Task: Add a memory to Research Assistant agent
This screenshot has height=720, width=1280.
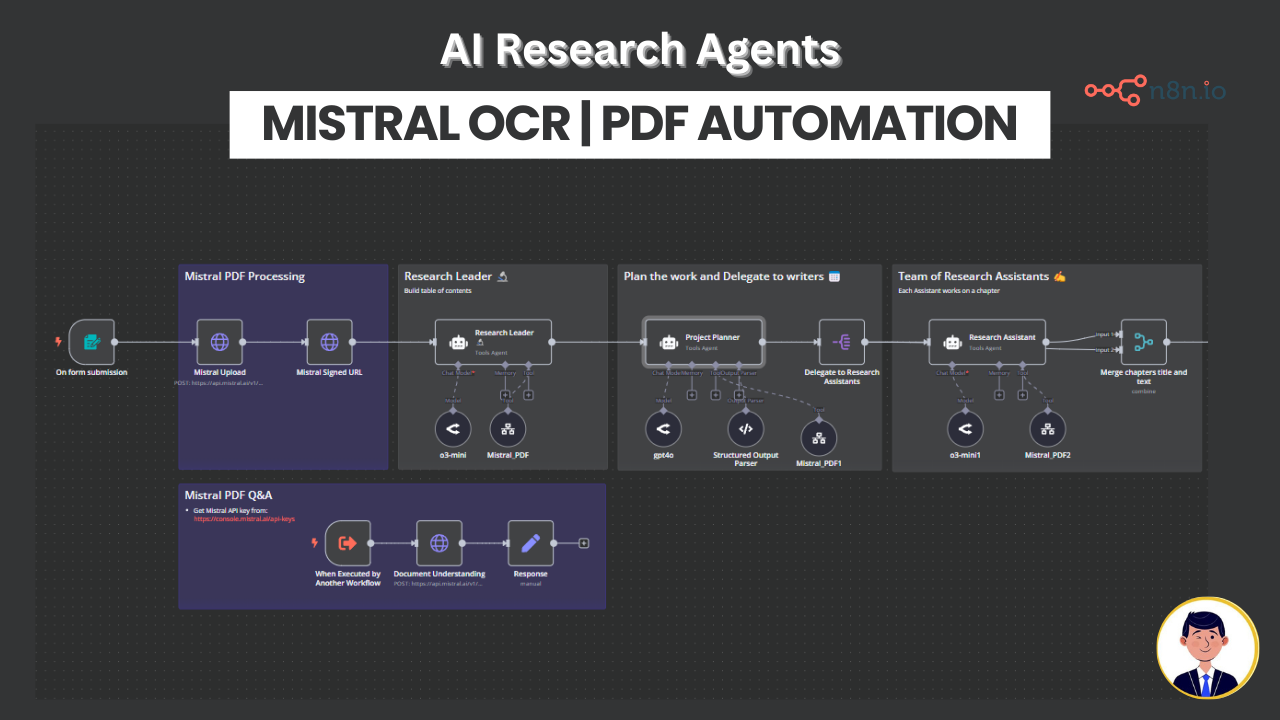Action: 999,394
